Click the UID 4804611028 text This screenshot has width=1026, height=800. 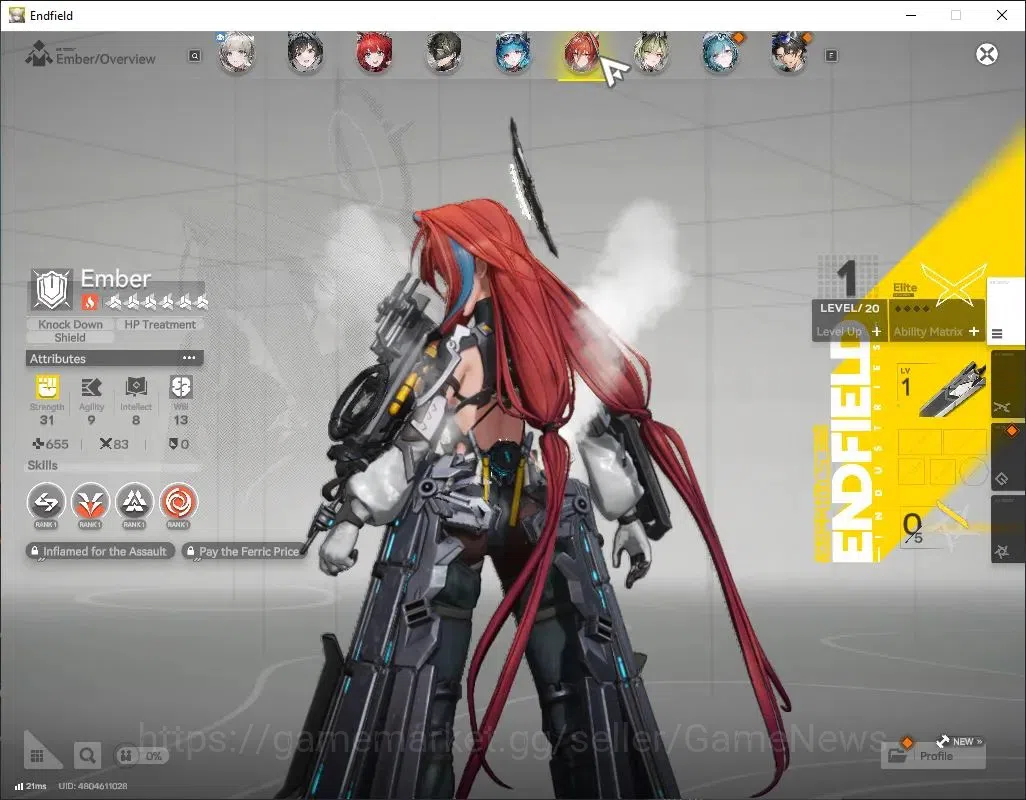pyautogui.click(x=93, y=786)
